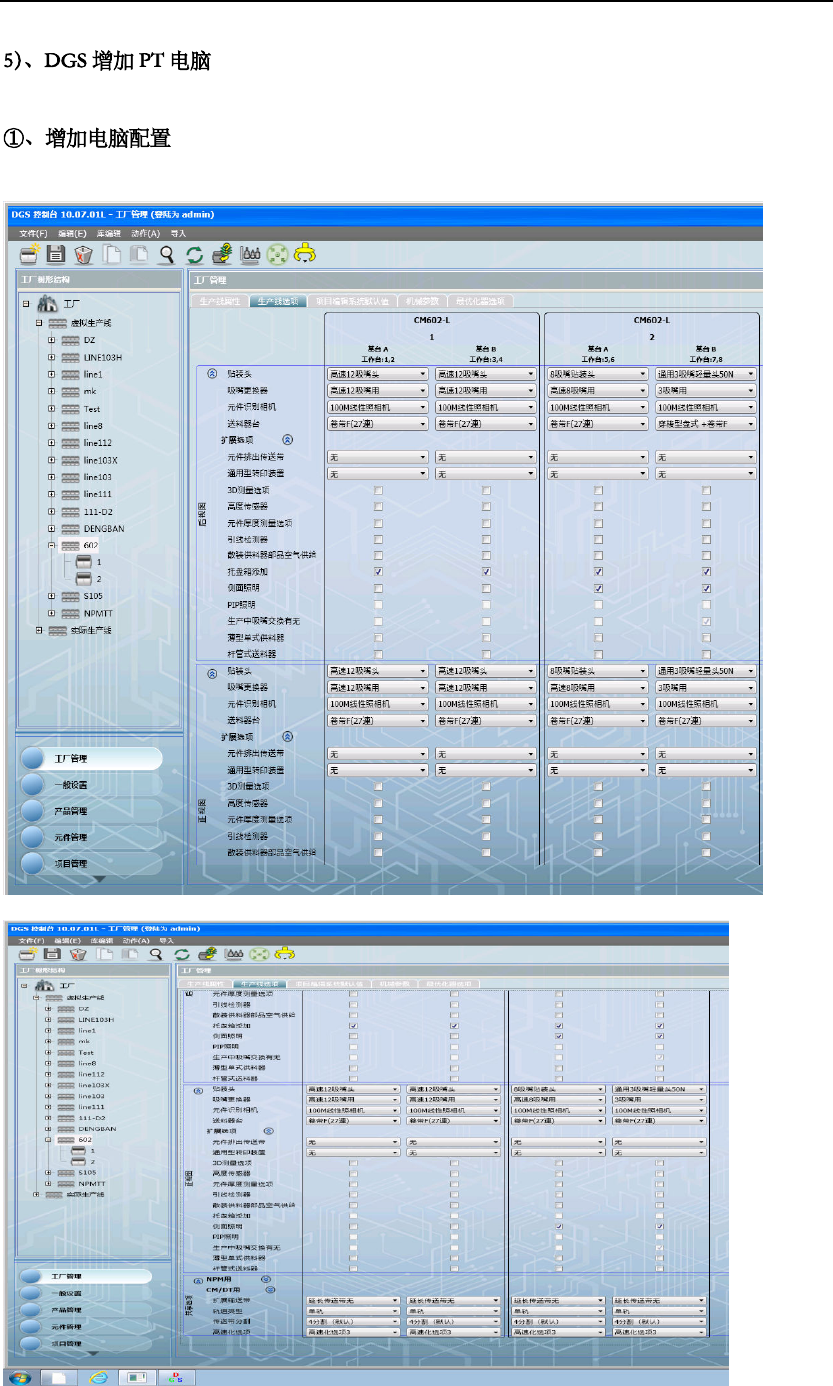The width and height of the screenshot is (833, 1386).
Task: Select 产品管理 label in upper window sidebar
Action: [x=70, y=811]
